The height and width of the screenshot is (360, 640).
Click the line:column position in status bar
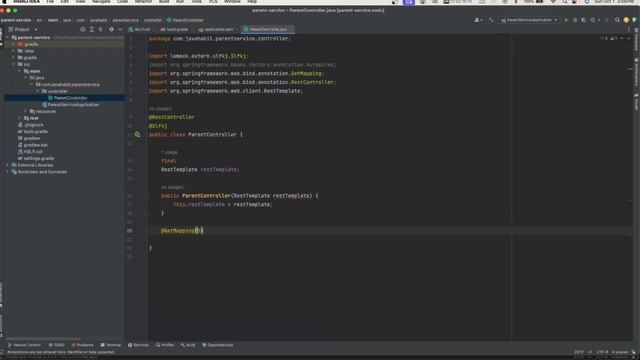[579, 352]
